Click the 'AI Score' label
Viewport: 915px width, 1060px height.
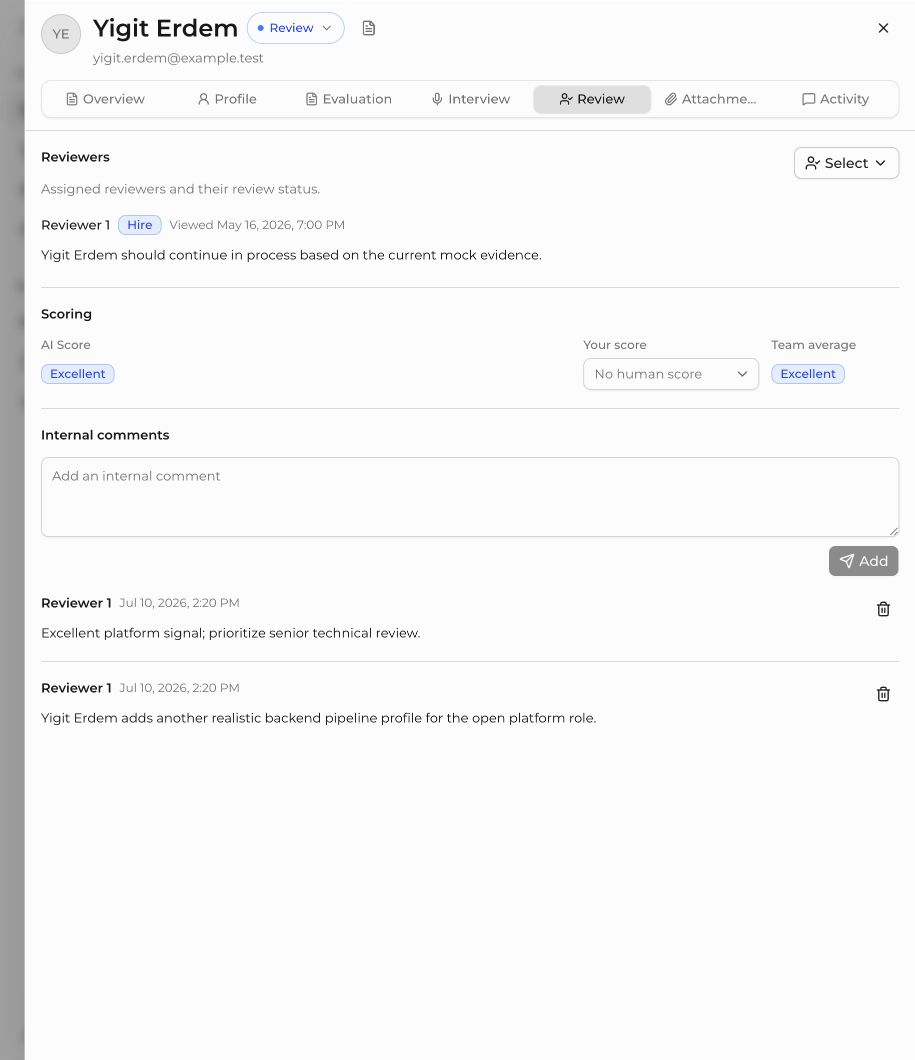pos(66,345)
